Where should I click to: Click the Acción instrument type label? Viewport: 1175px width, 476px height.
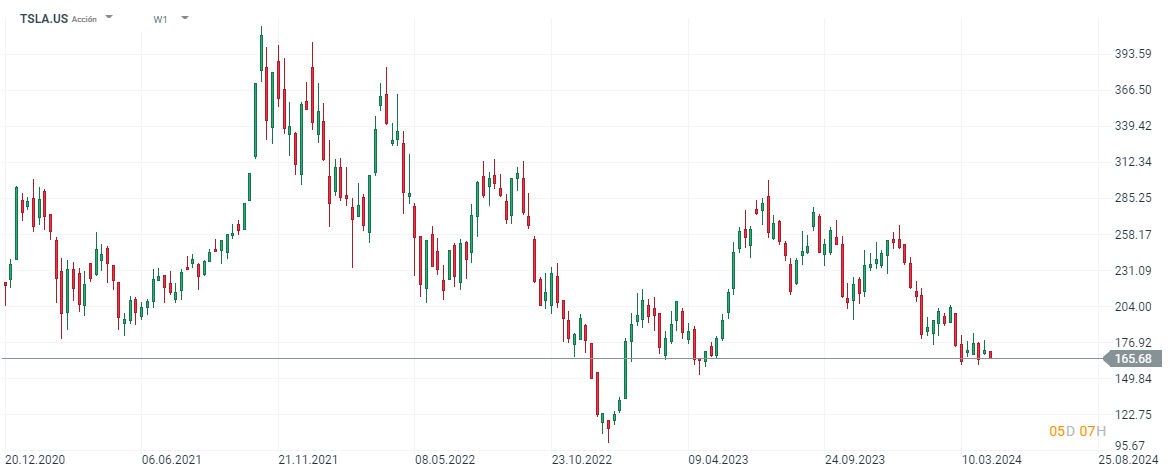[85, 19]
